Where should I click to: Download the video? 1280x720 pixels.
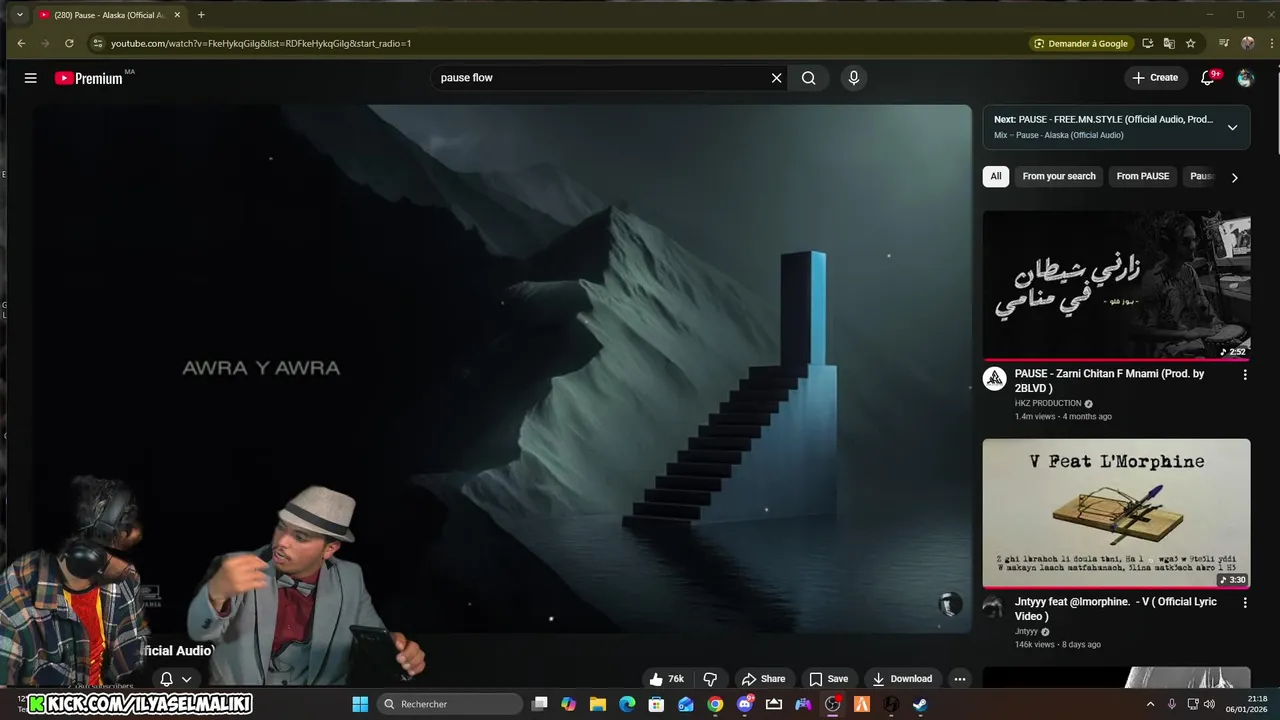[x=902, y=679]
